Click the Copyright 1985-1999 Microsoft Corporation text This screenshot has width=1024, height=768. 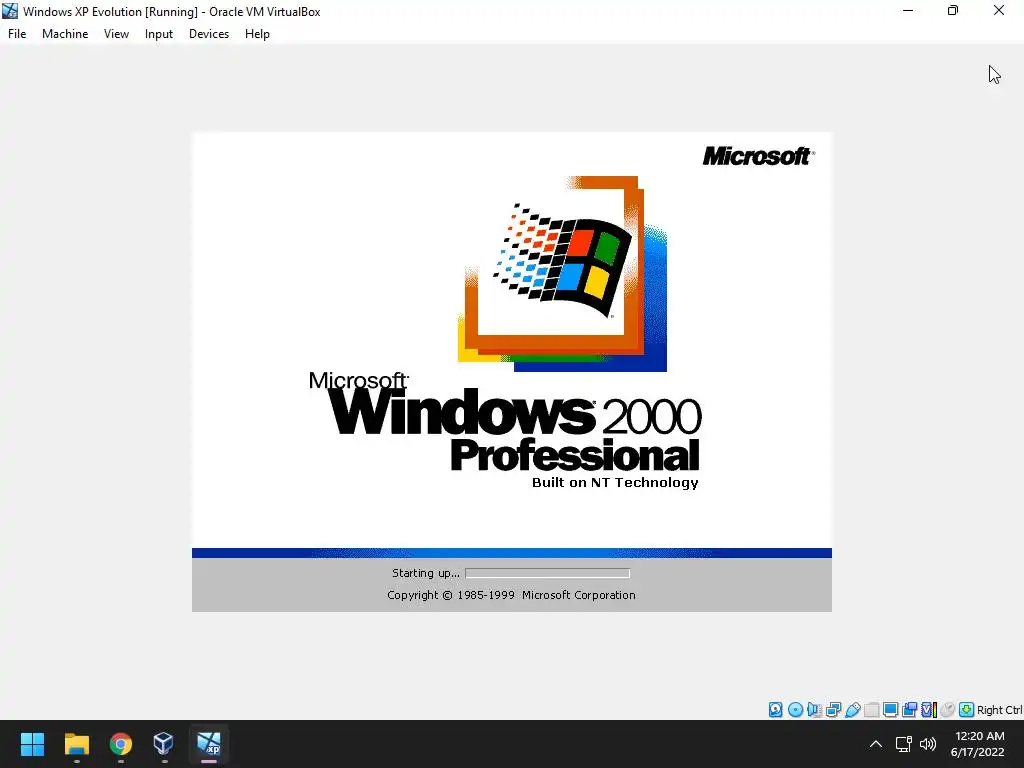coord(511,595)
